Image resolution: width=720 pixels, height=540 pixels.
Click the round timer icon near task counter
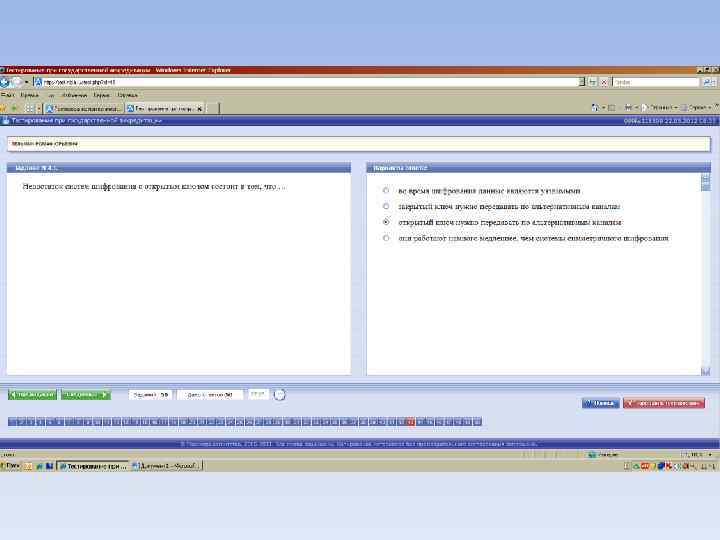tap(279, 395)
